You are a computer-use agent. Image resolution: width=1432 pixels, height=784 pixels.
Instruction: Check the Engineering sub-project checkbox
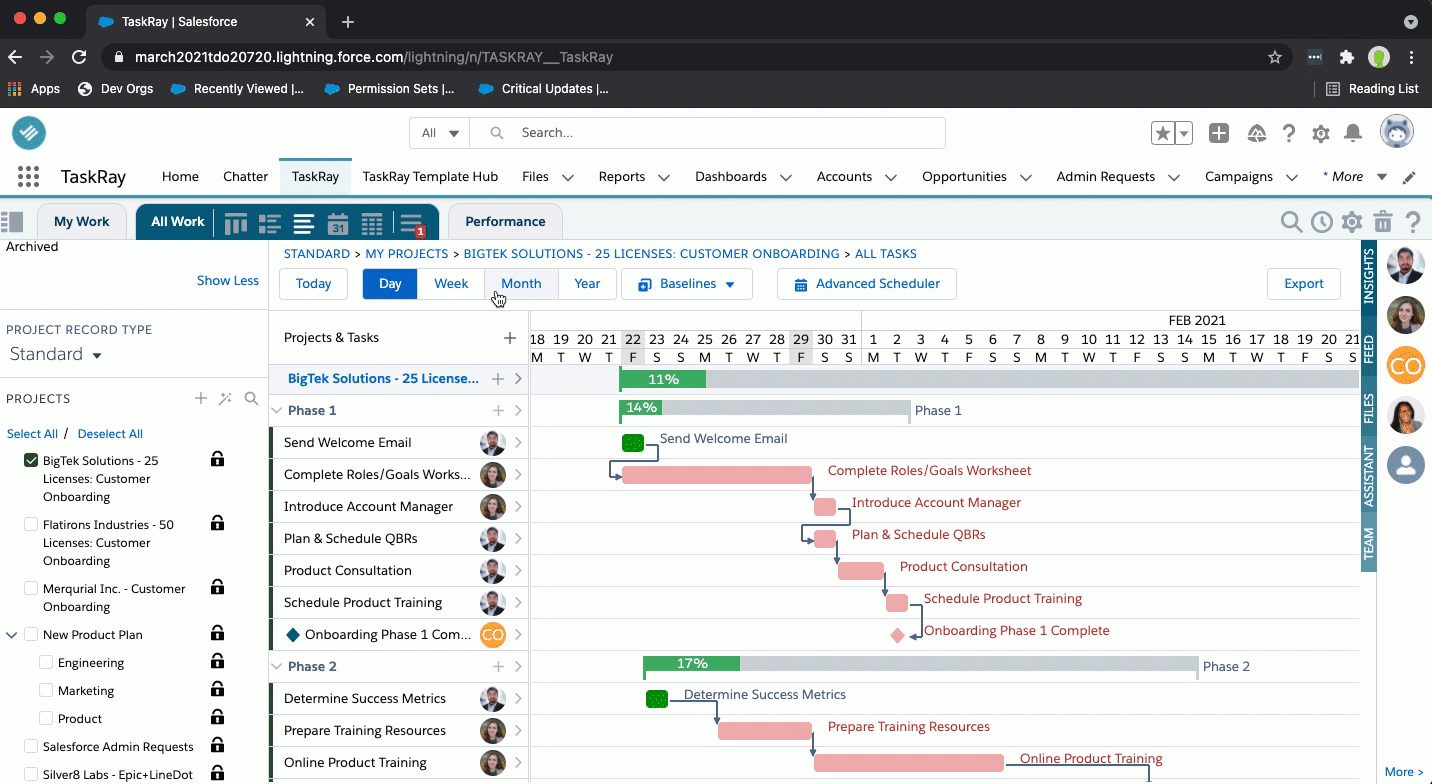[x=46, y=663]
